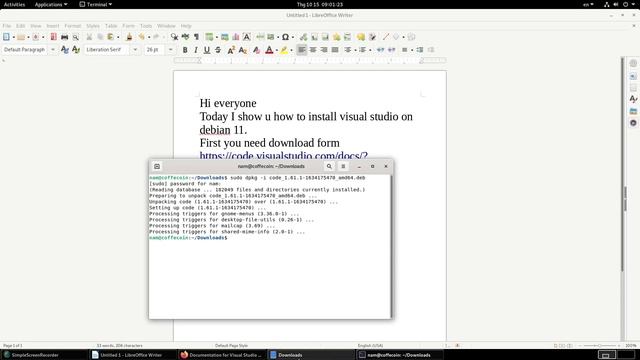
Task: Click the Insert Image icon
Action: click(224, 37)
